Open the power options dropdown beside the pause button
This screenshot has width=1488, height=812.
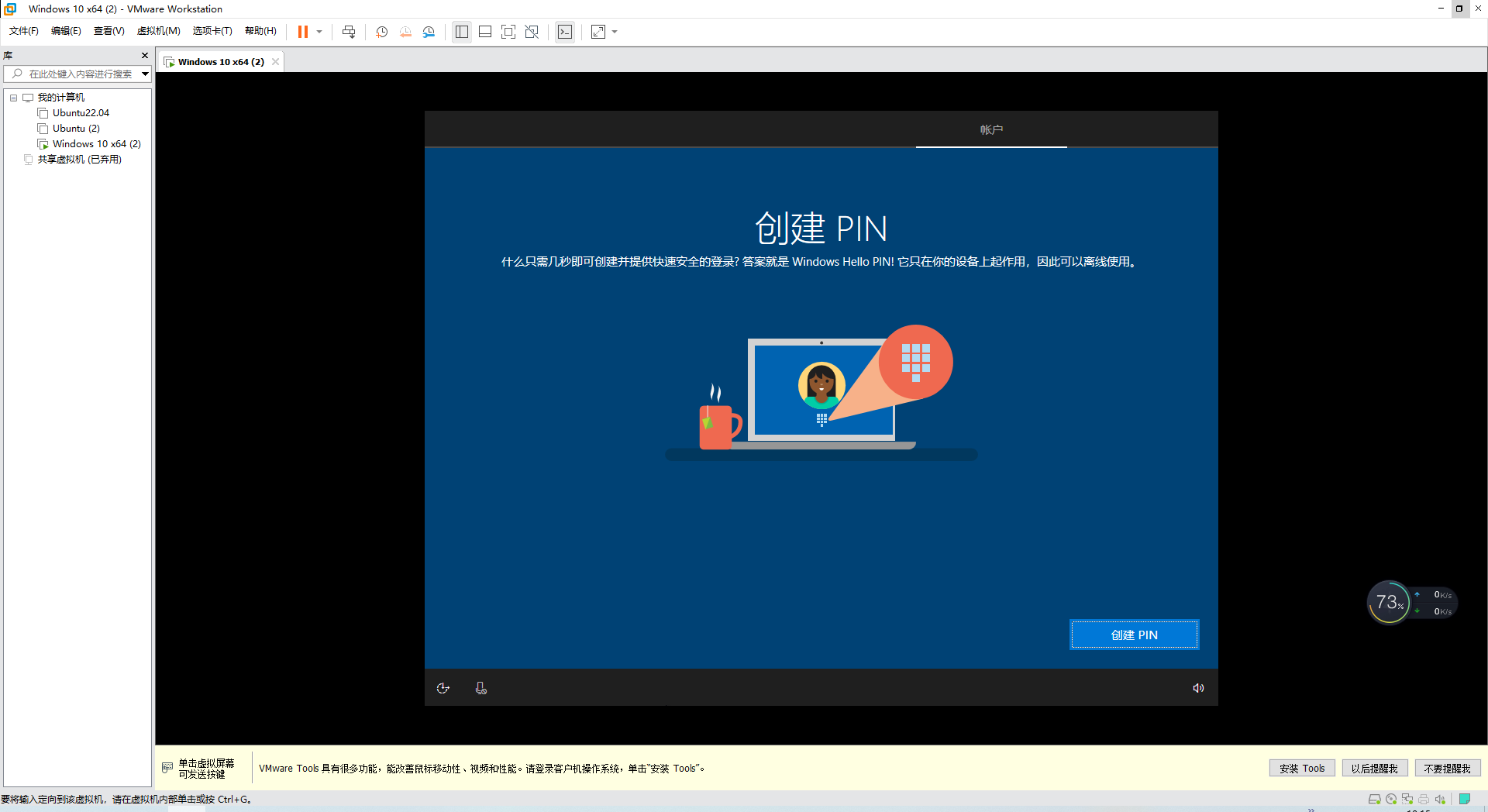pyautogui.click(x=319, y=32)
